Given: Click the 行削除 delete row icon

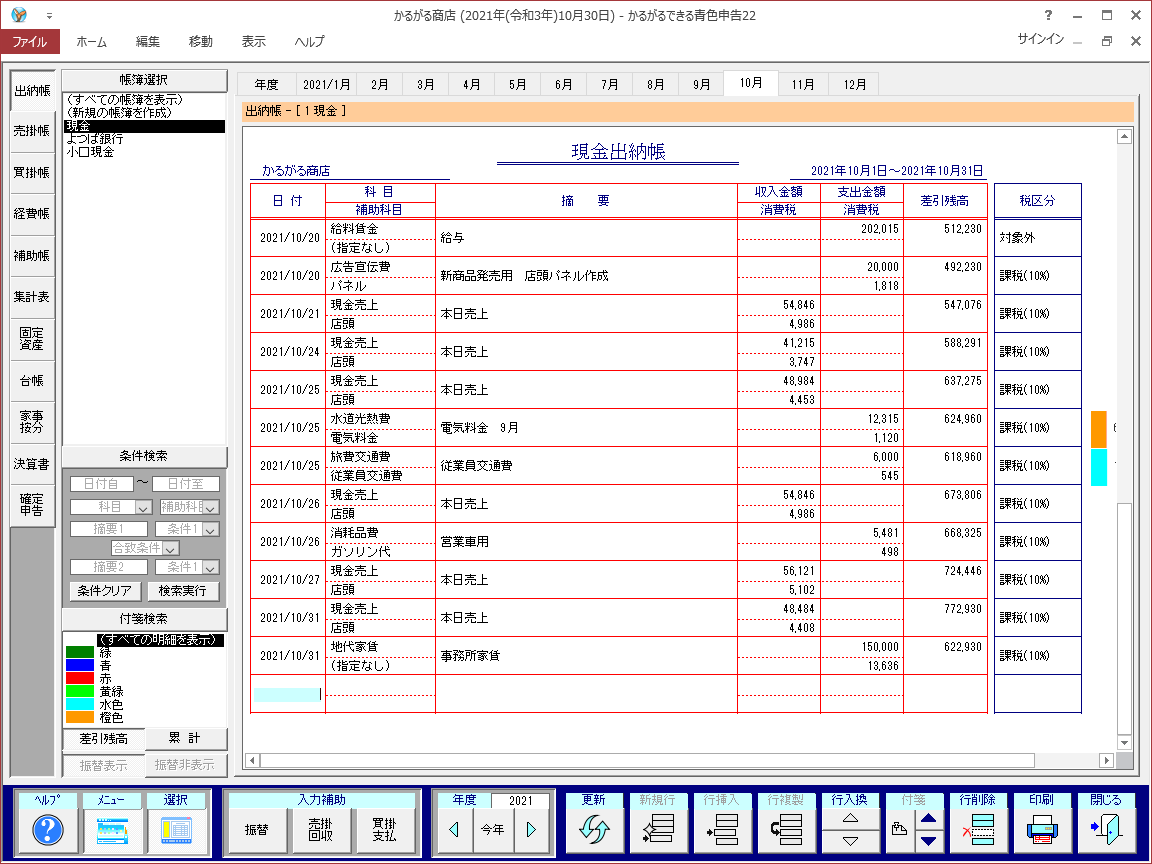Looking at the screenshot, I should 977,830.
